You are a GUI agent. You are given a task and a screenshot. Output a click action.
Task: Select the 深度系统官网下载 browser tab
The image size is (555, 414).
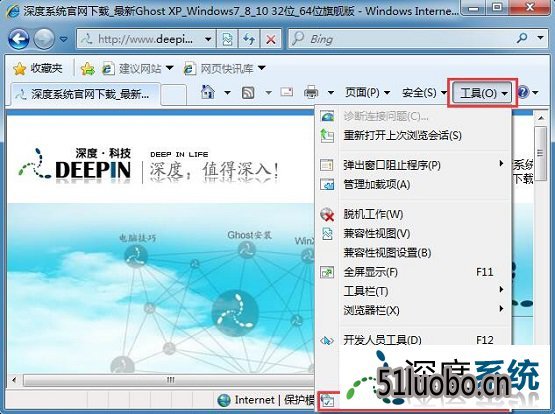coord(85,94)
